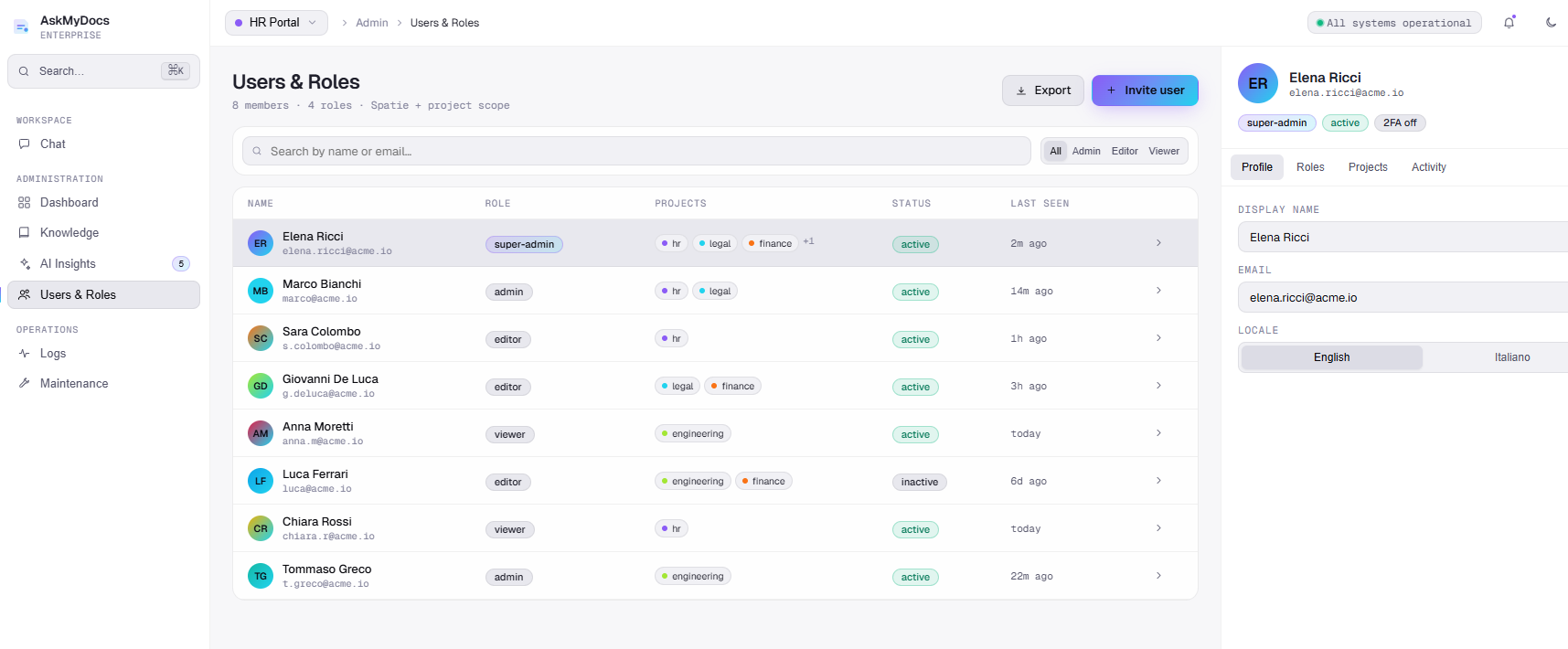The image size is (1568, 649).
Task: Switch to the Activity tab
Action: click(x=1428, y=167)
